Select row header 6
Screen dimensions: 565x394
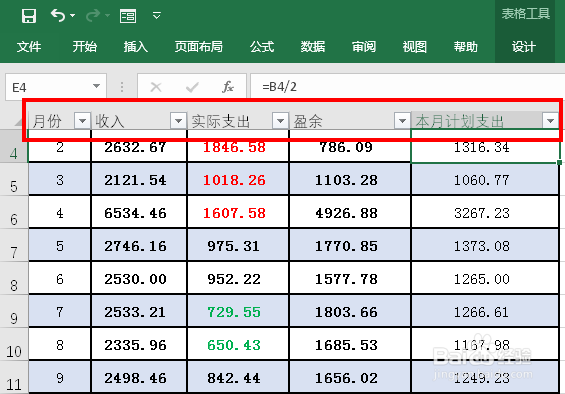click(14, 213)
